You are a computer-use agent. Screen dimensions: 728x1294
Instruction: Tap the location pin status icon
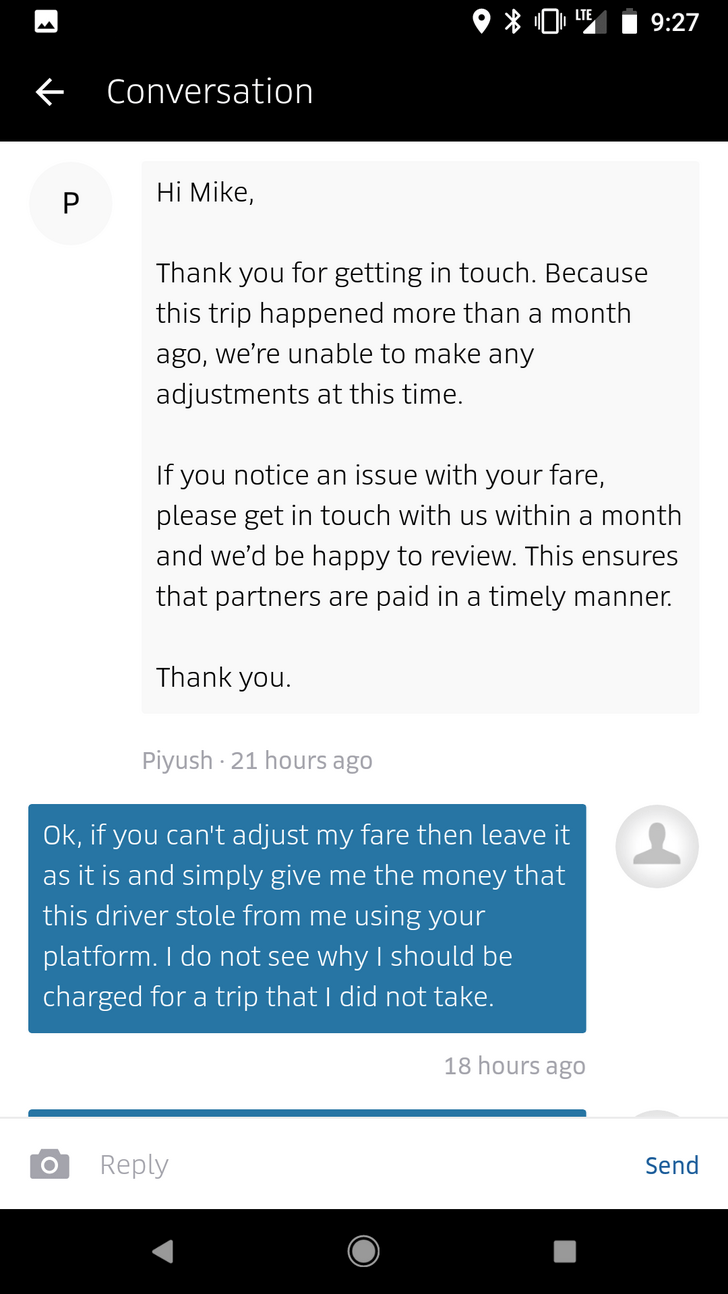click(481, 22)
